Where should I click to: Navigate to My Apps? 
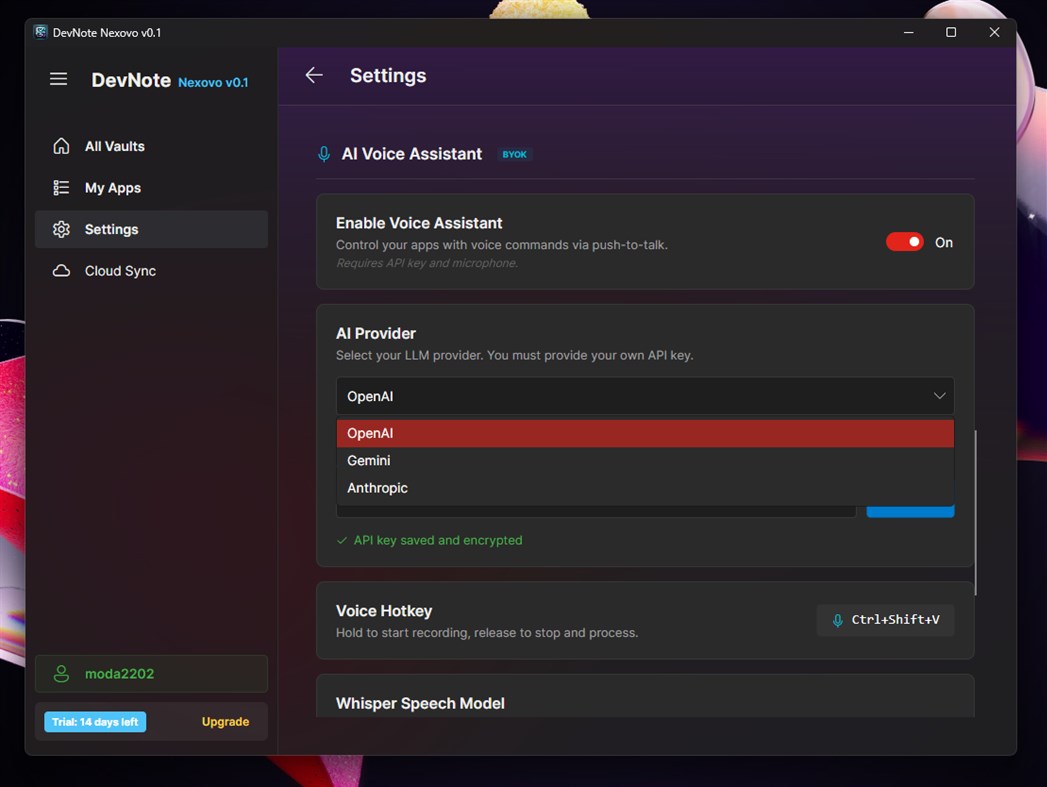pos(152,188)
